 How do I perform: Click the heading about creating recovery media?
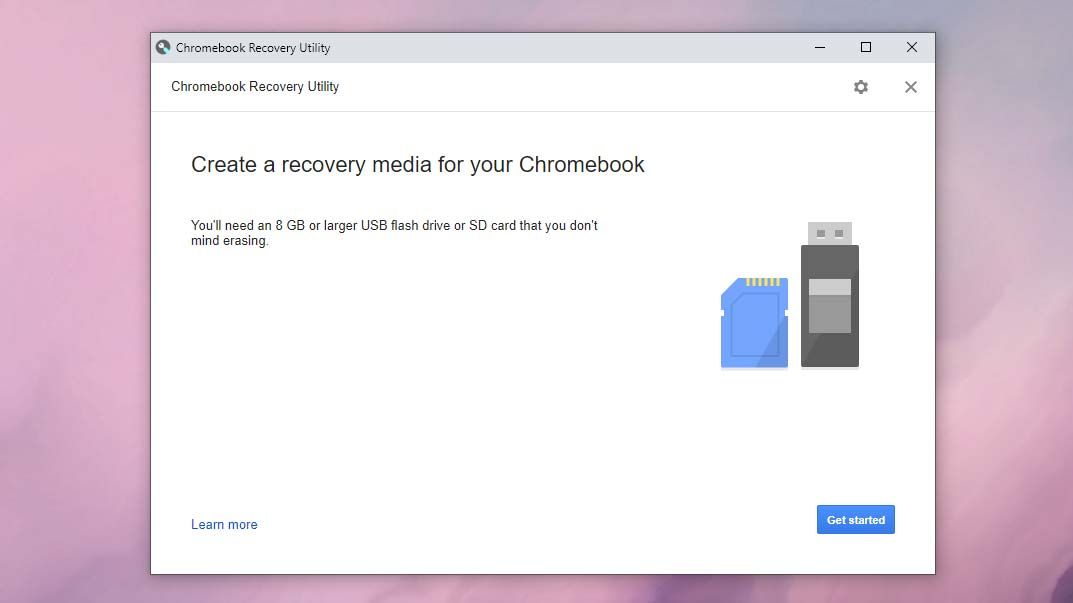coord(418,164)
